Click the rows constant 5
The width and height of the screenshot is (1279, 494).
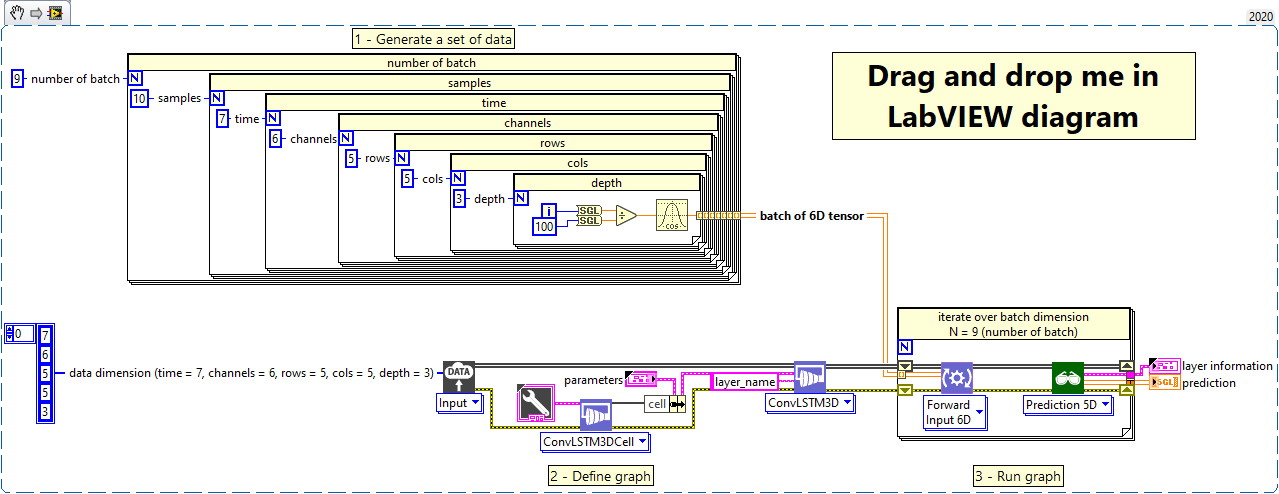tap(351, 159)
